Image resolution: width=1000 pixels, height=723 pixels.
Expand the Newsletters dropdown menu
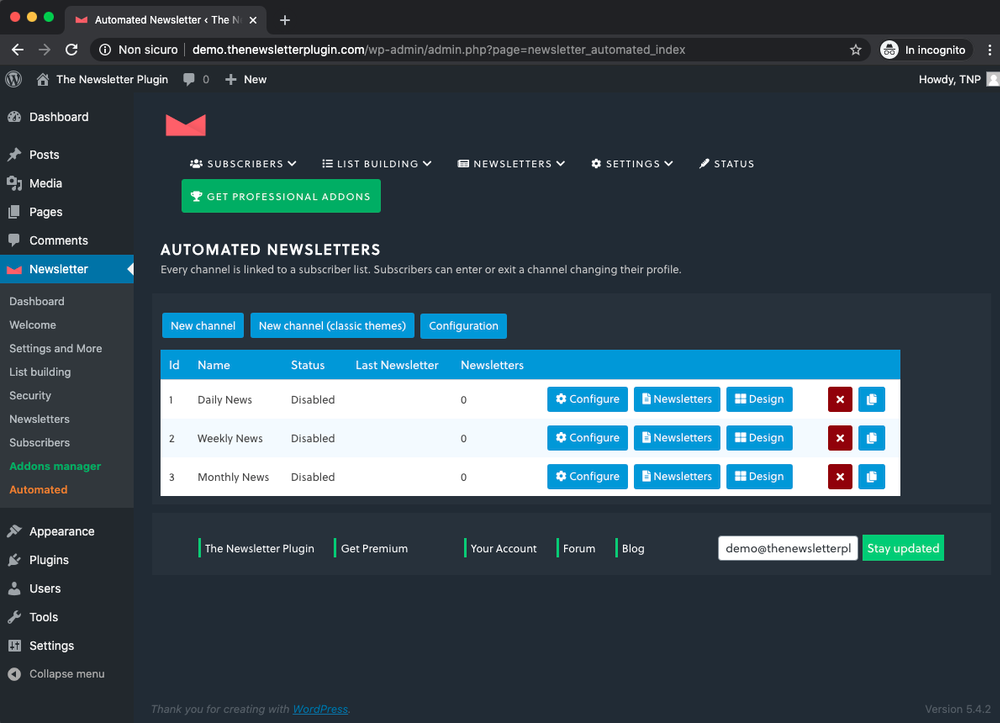[511, 164]
